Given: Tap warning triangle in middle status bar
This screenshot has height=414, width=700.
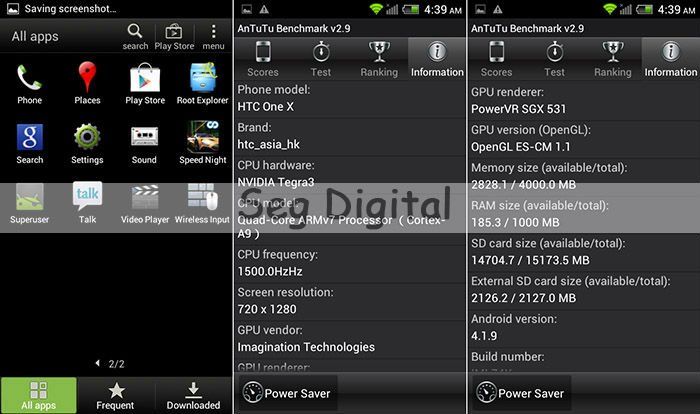Looking at the screenshot, I should point(264,9).
